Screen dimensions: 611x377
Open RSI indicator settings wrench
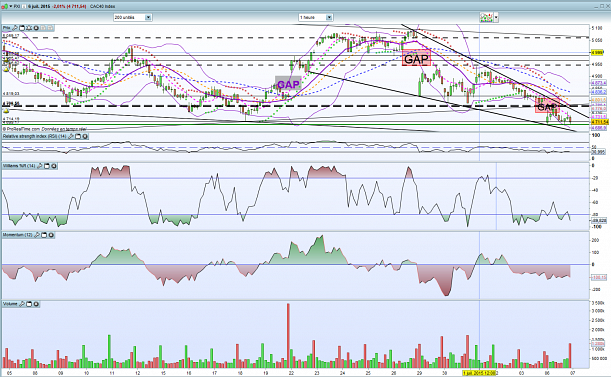[71, 136]
